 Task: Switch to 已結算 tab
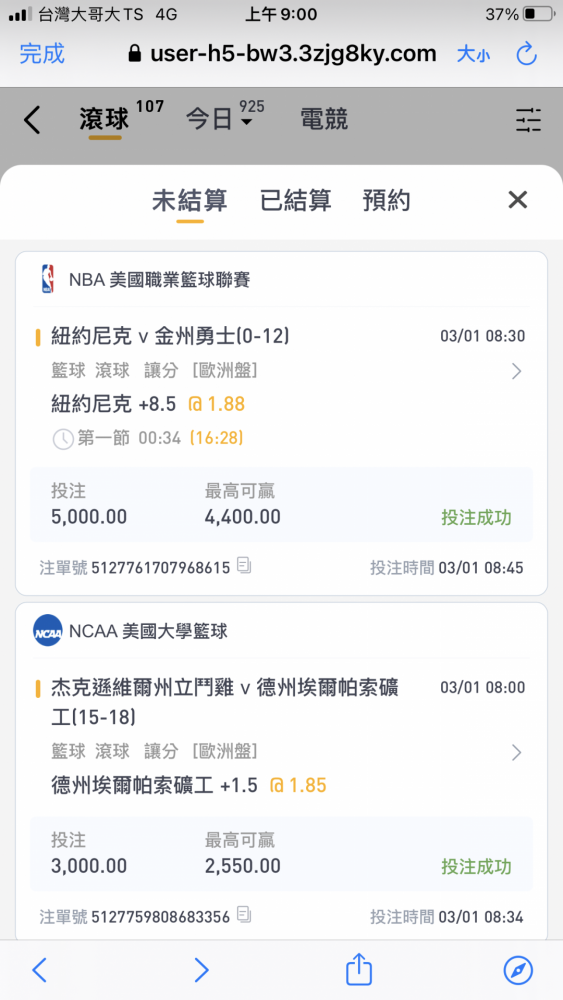coord(295,200)
